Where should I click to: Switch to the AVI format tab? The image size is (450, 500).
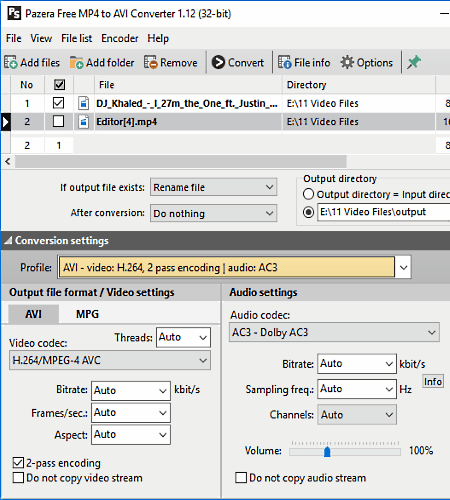click(x=33, y=314)
